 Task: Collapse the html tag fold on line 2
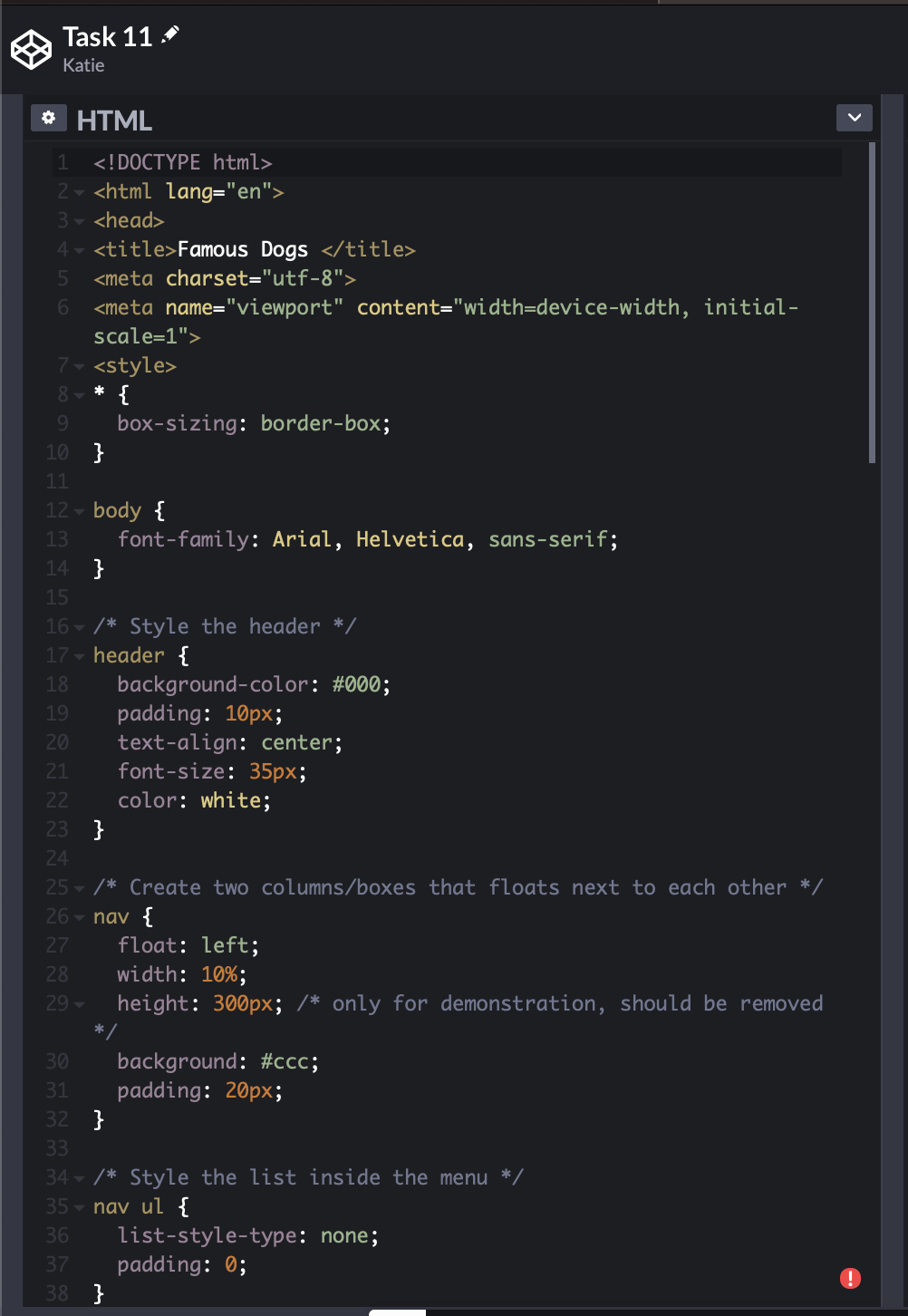pos(80,192)
